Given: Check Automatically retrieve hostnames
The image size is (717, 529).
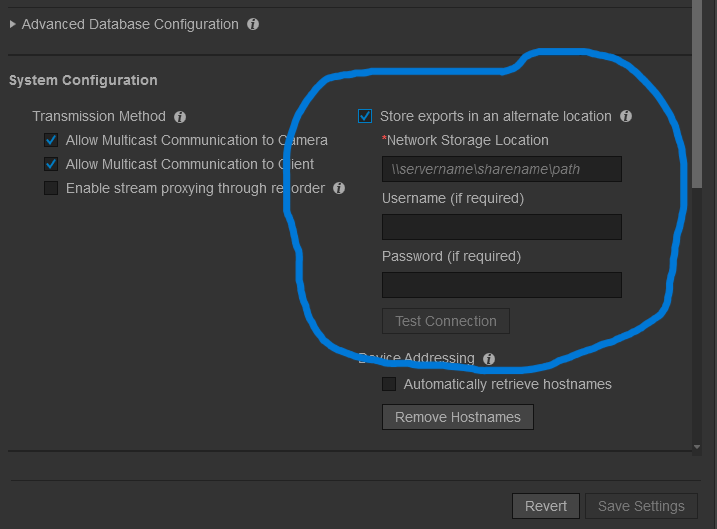Looking at the screenshot, I should [x=389, y=384].
